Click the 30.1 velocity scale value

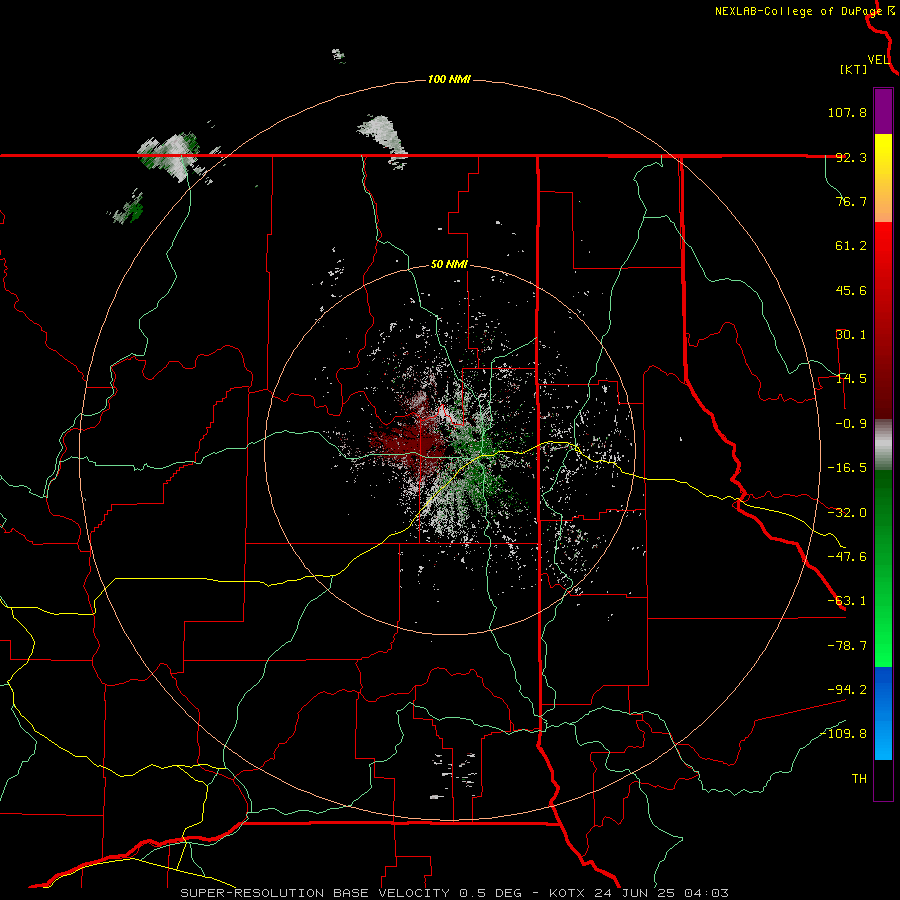pos(851,335)
